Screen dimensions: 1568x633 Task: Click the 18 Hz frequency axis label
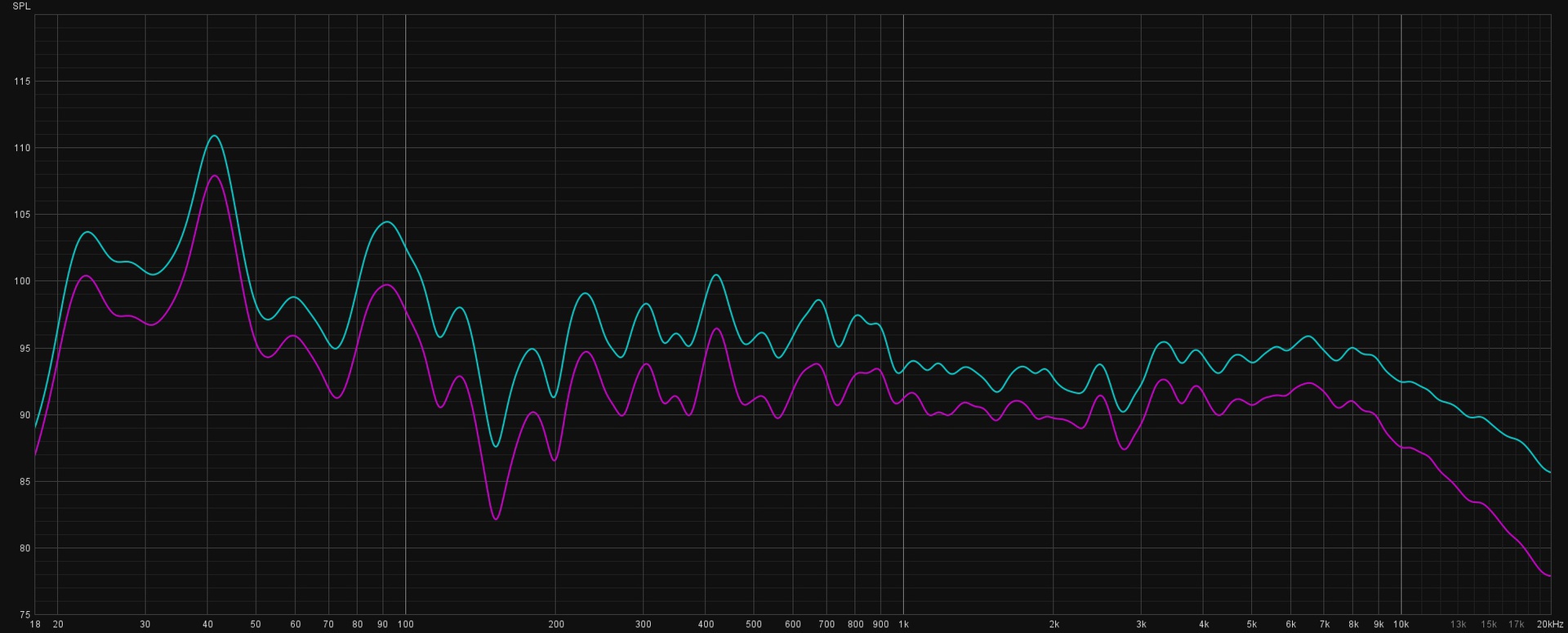[35, 625]
